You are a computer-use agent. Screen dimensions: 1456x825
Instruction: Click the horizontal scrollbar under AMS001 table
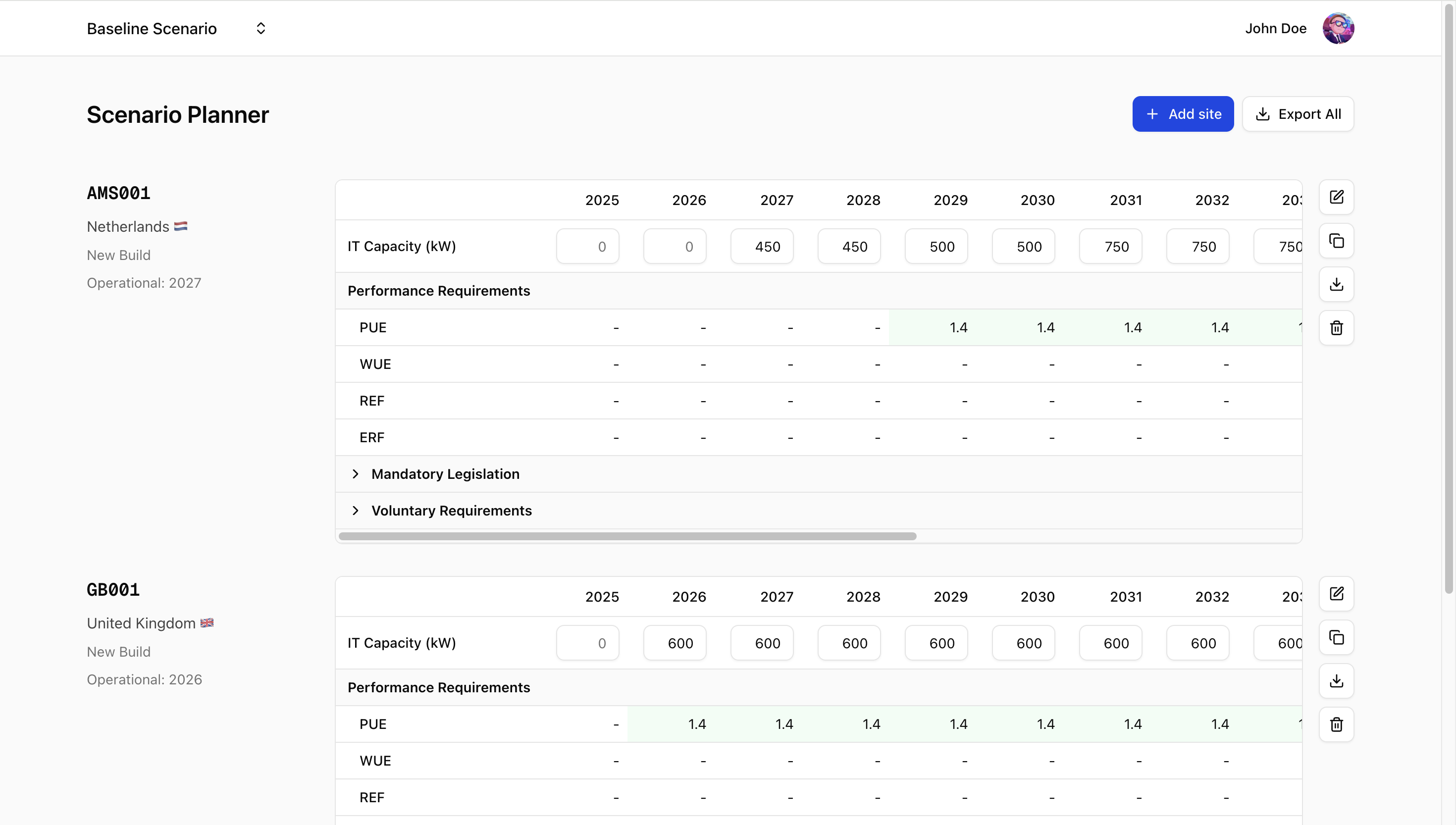627,535
